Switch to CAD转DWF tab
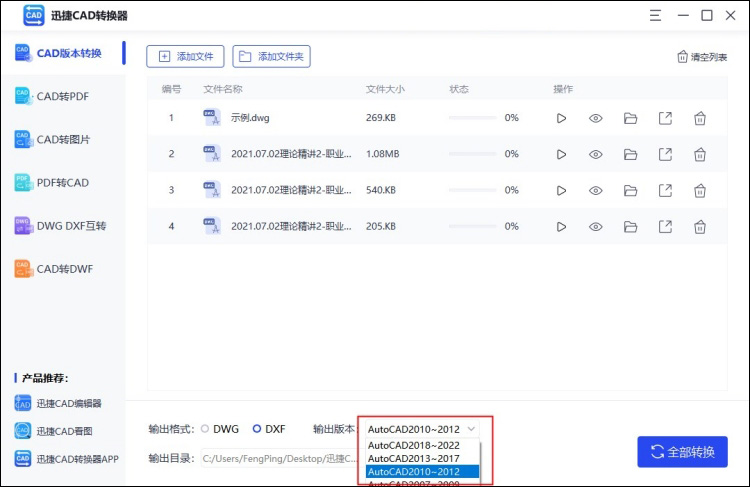This screenshot has width=750, height=487. [x=63, y=269]
